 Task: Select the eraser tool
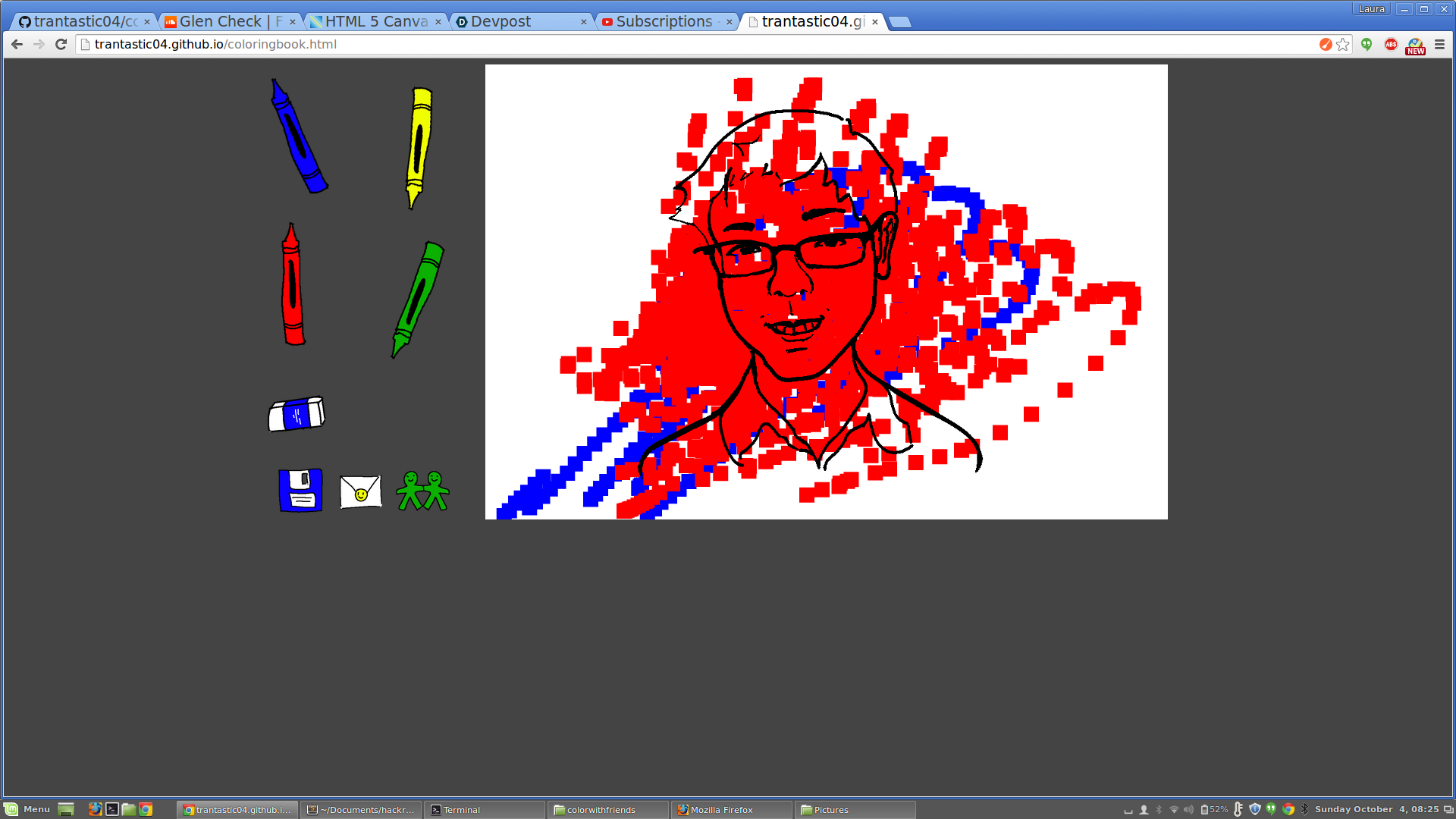[x=297, y=414]
